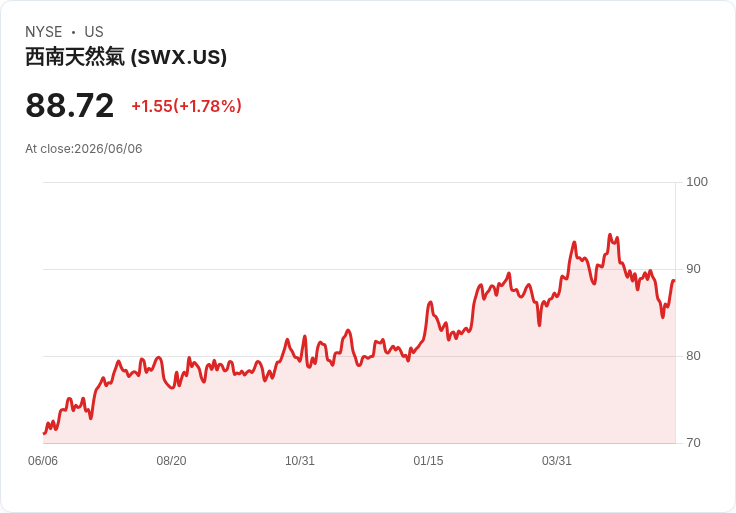The image size is (736, 513).
Task: Click the 08/20 date axis label
Action: tap(171, 460)
